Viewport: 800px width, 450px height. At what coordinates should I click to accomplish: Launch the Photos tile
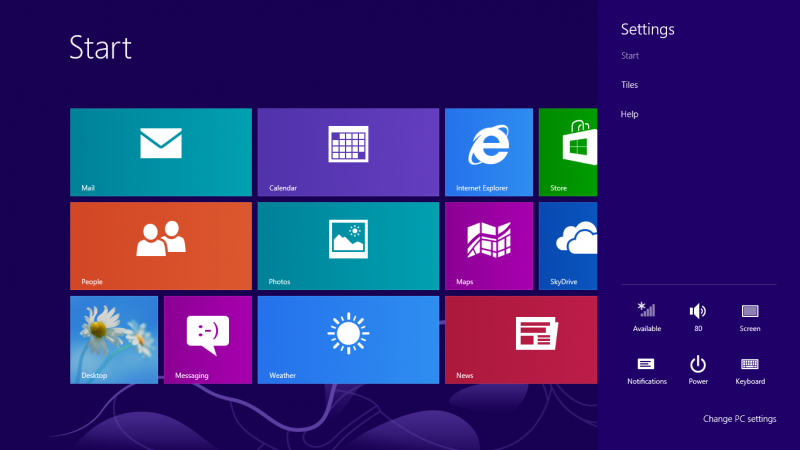[x=348, y=245]
